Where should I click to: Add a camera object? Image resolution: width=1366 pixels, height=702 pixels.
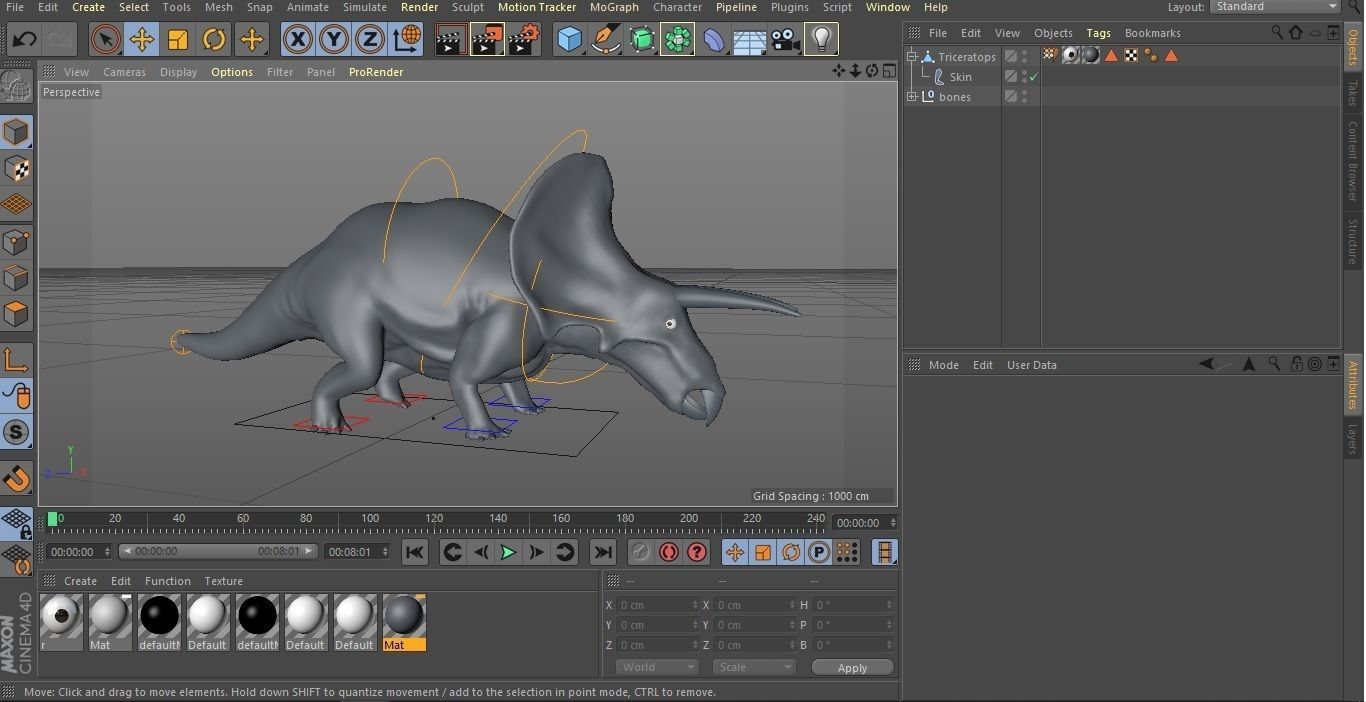click(785, 40)
